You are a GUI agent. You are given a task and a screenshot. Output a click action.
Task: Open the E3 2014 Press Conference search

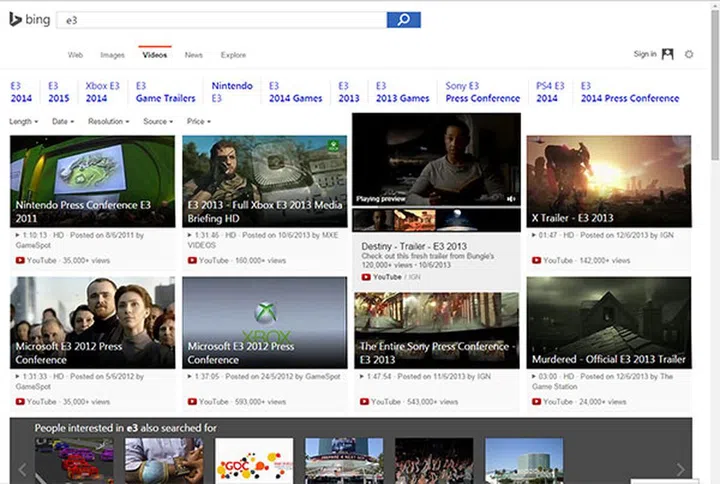point(630,92)
